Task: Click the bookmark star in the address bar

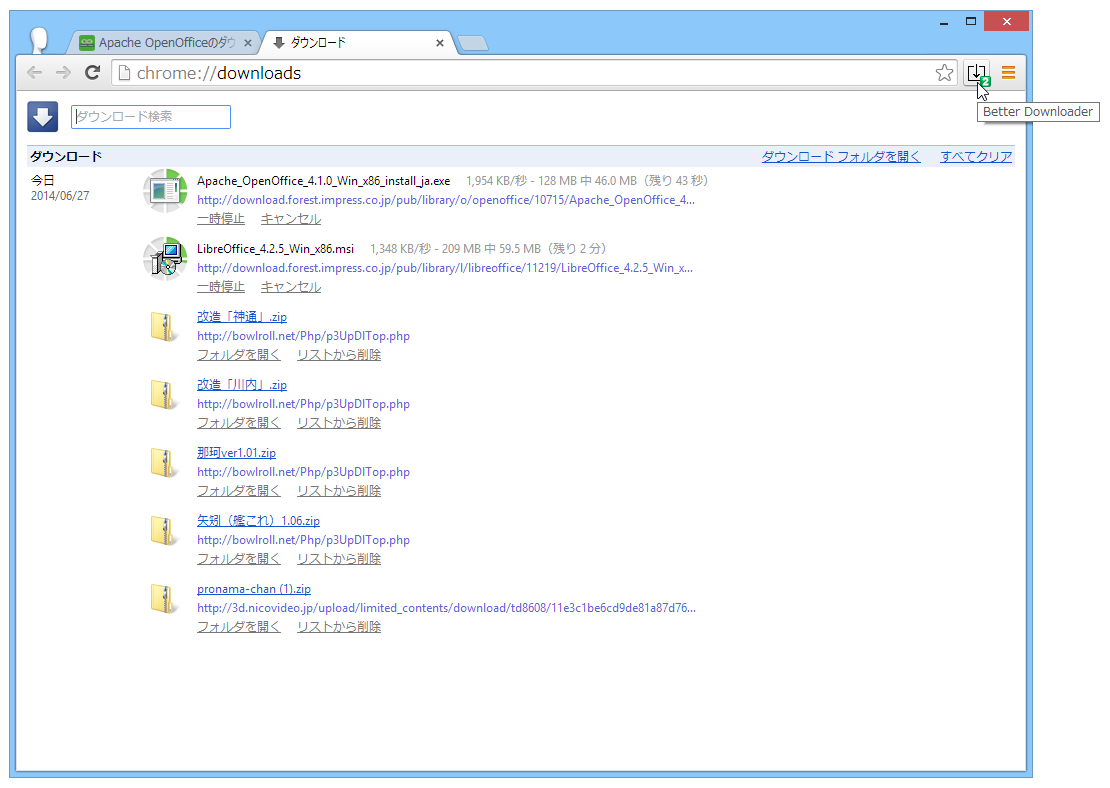Action: (x=944, y=72)
